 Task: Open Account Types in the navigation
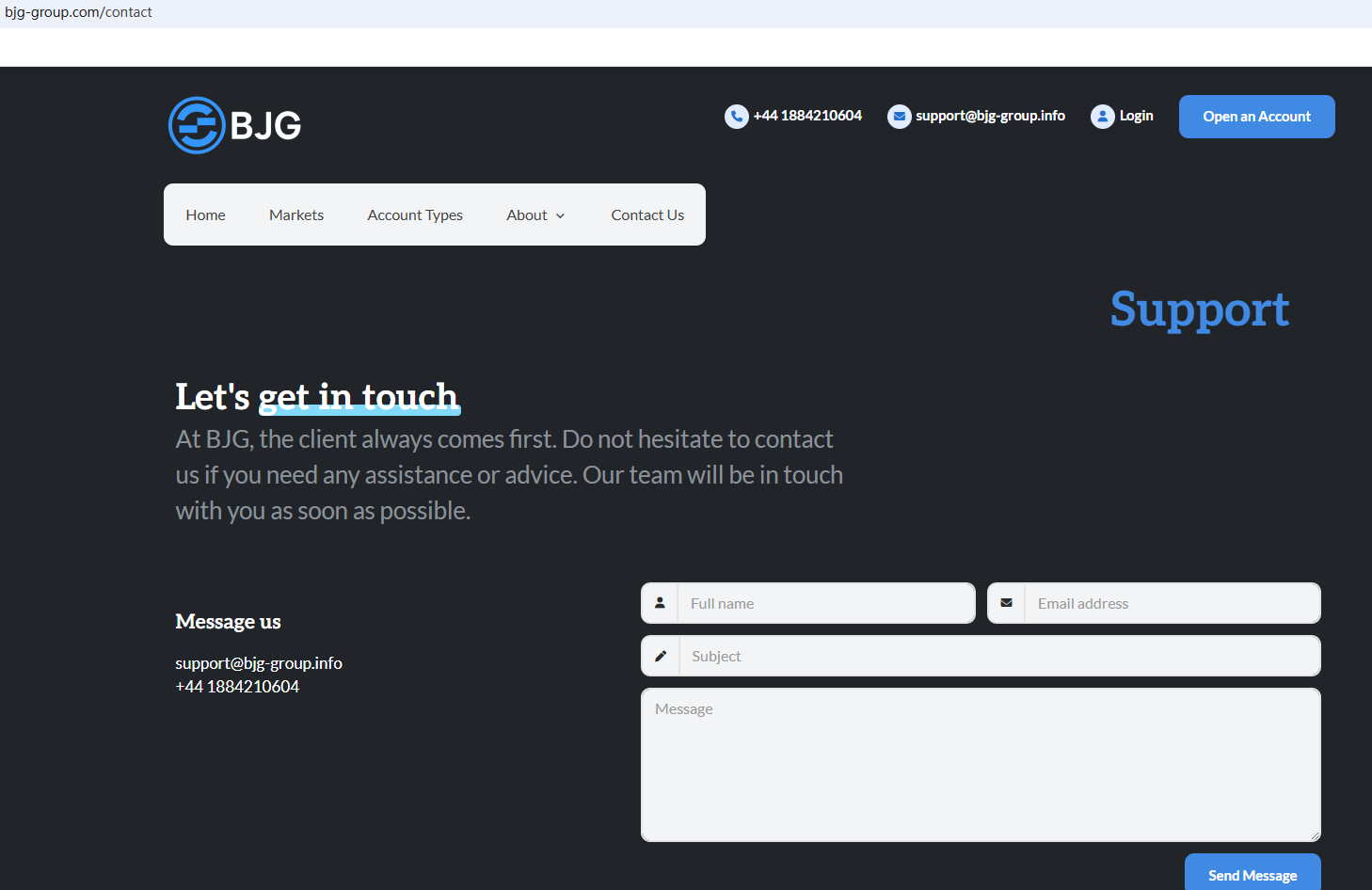(415, 215)
